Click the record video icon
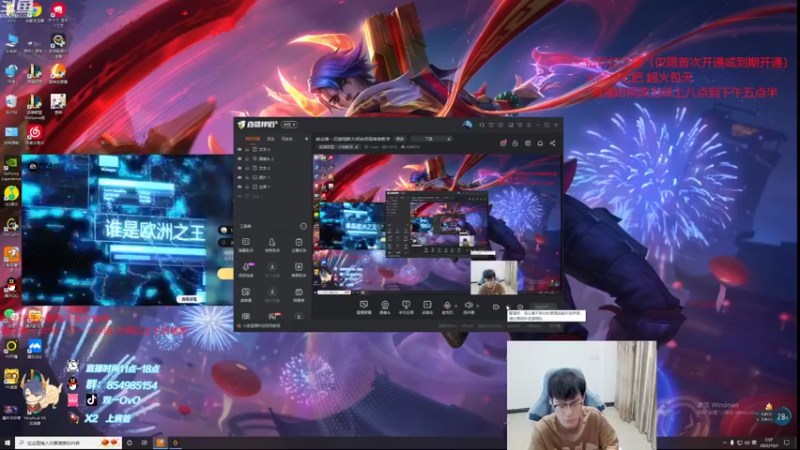Viewport: 800px width, 450px height. click(495, 307)
